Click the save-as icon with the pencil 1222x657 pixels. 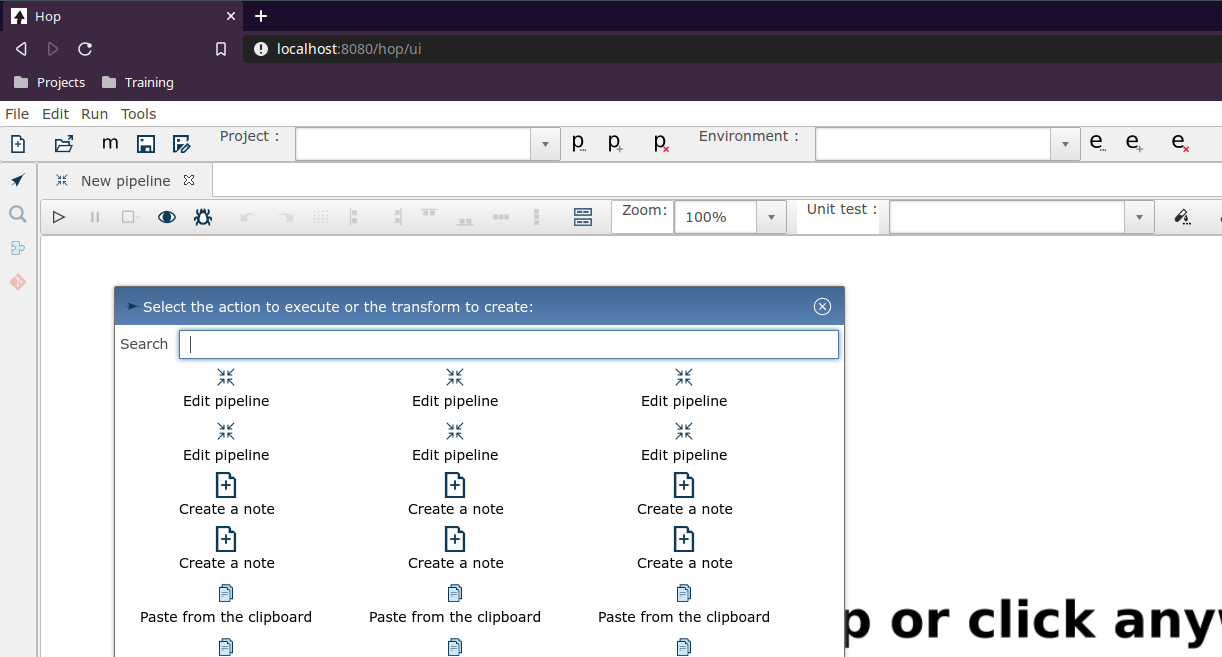pos(181,144)
